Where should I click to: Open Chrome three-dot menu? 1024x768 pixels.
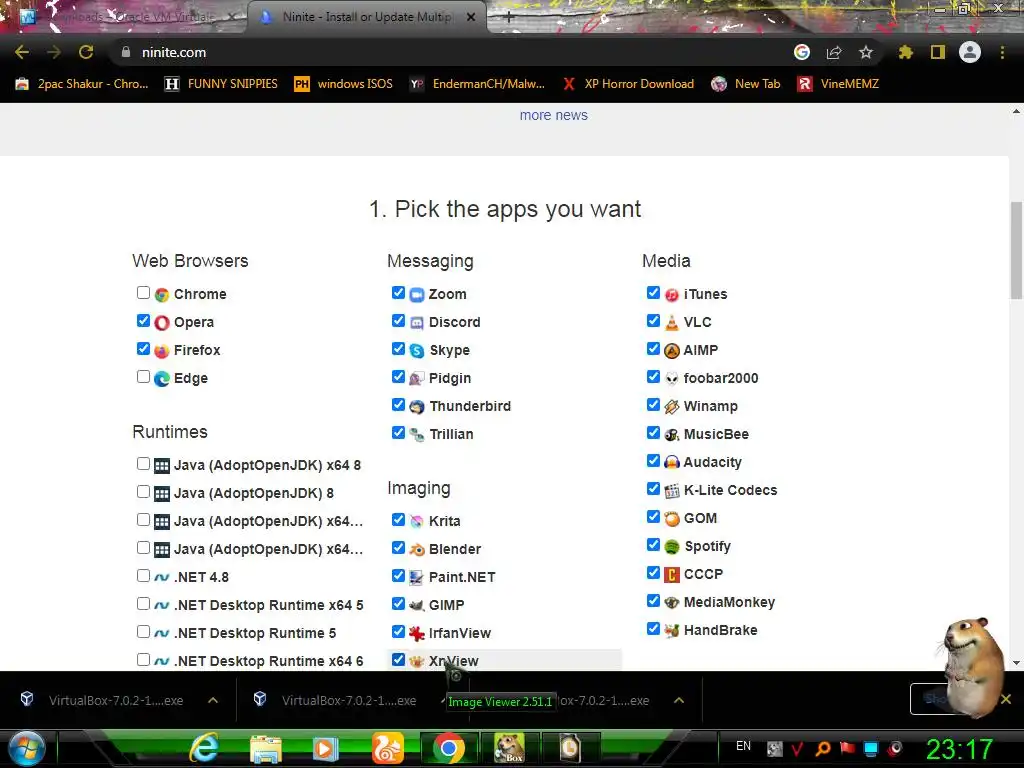[1002, 52]
